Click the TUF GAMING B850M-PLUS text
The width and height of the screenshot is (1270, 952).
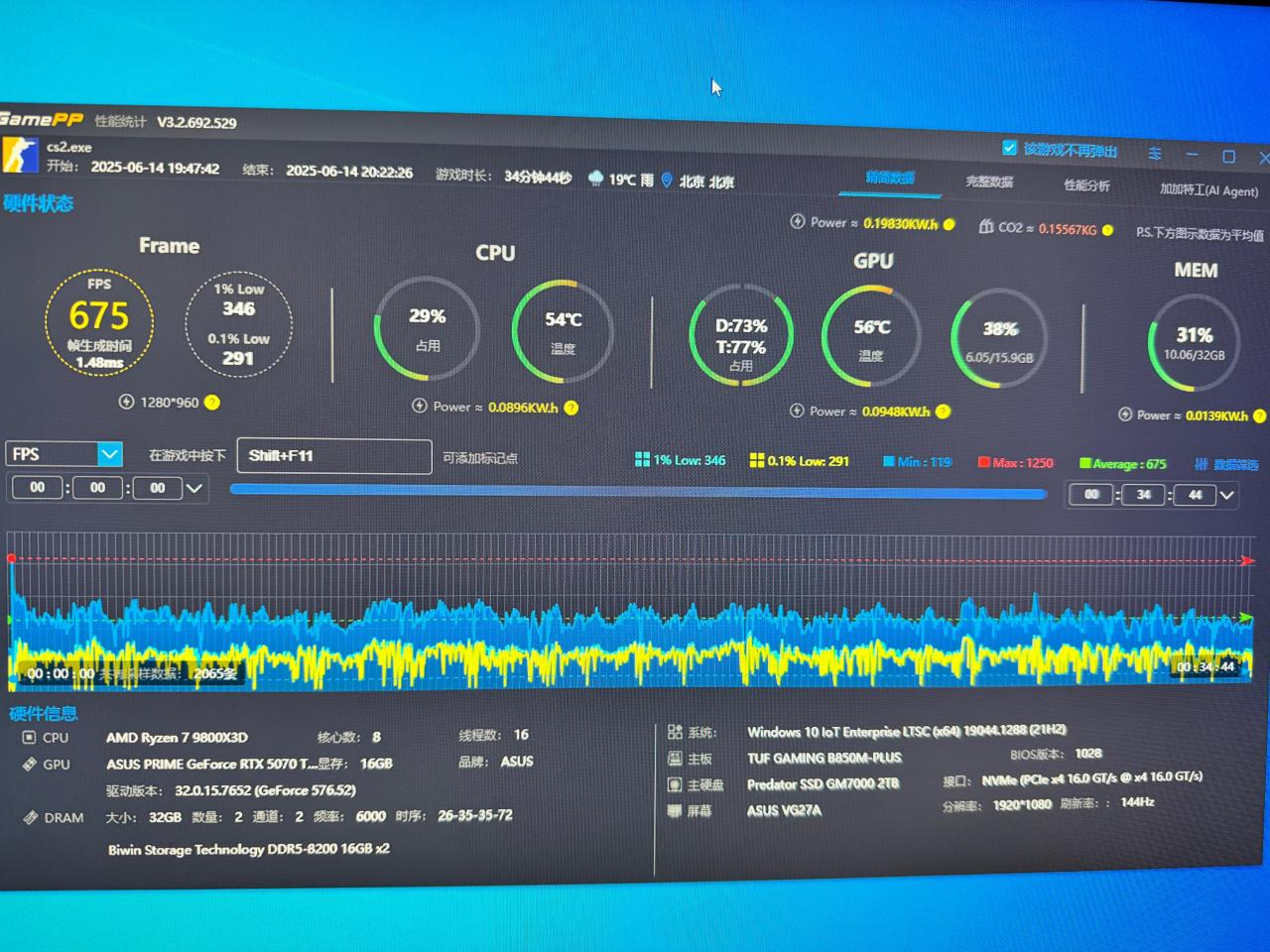825,758
